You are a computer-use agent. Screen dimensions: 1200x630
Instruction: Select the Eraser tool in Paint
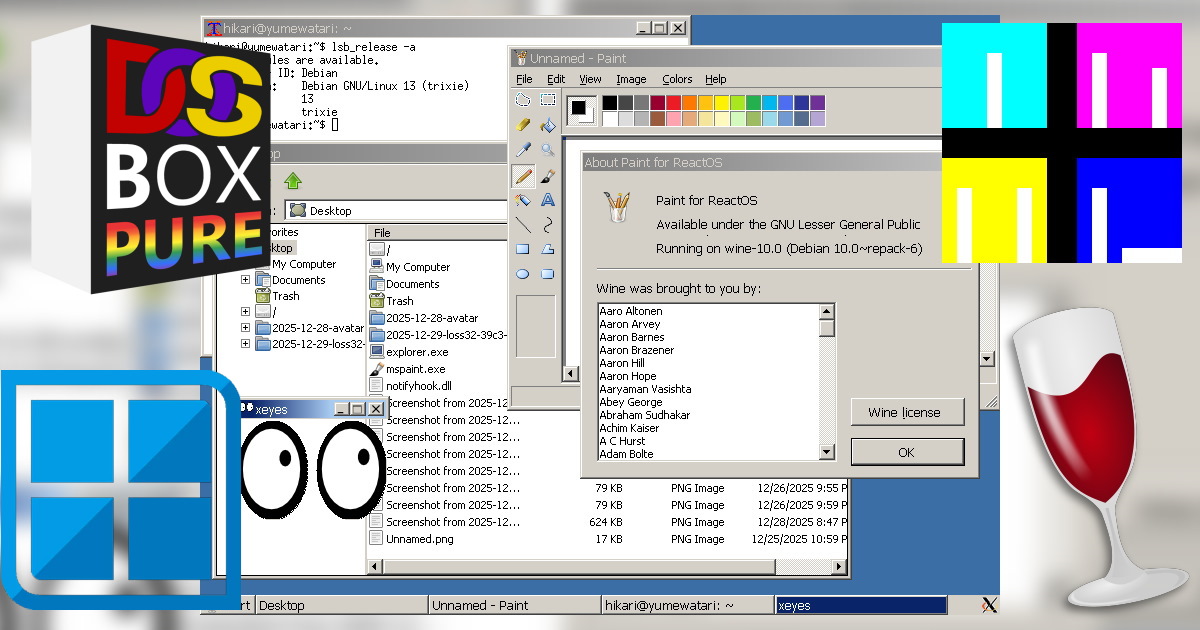click(523, 124)
